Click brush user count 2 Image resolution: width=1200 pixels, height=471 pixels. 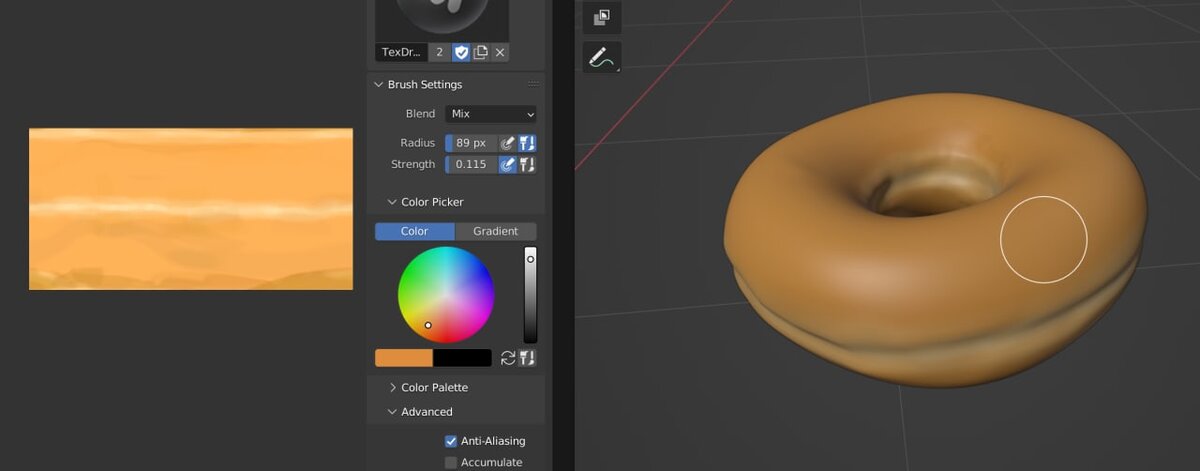tap(439, 52)
